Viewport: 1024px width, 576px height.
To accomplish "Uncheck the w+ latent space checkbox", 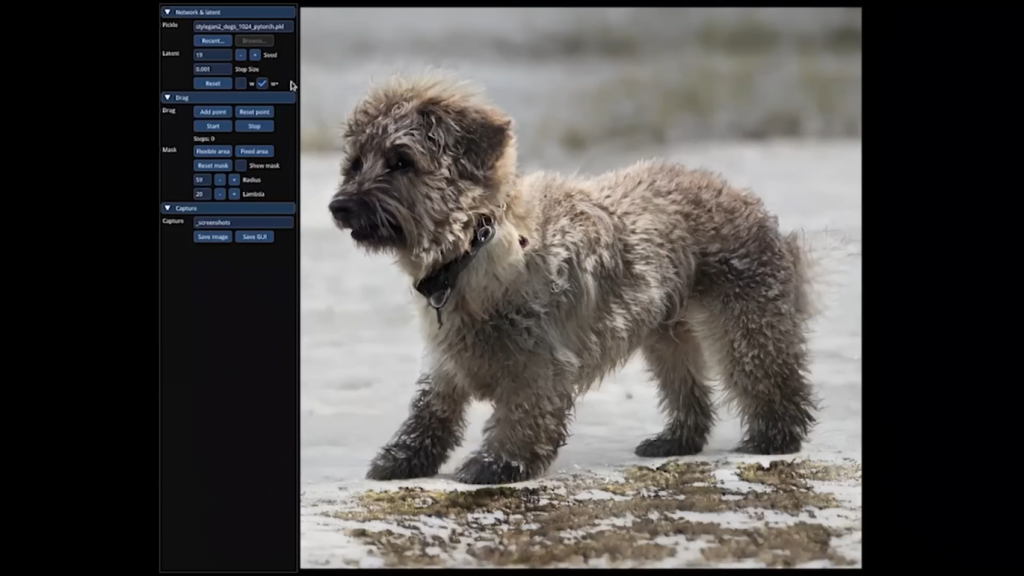I will pos(262,84).
